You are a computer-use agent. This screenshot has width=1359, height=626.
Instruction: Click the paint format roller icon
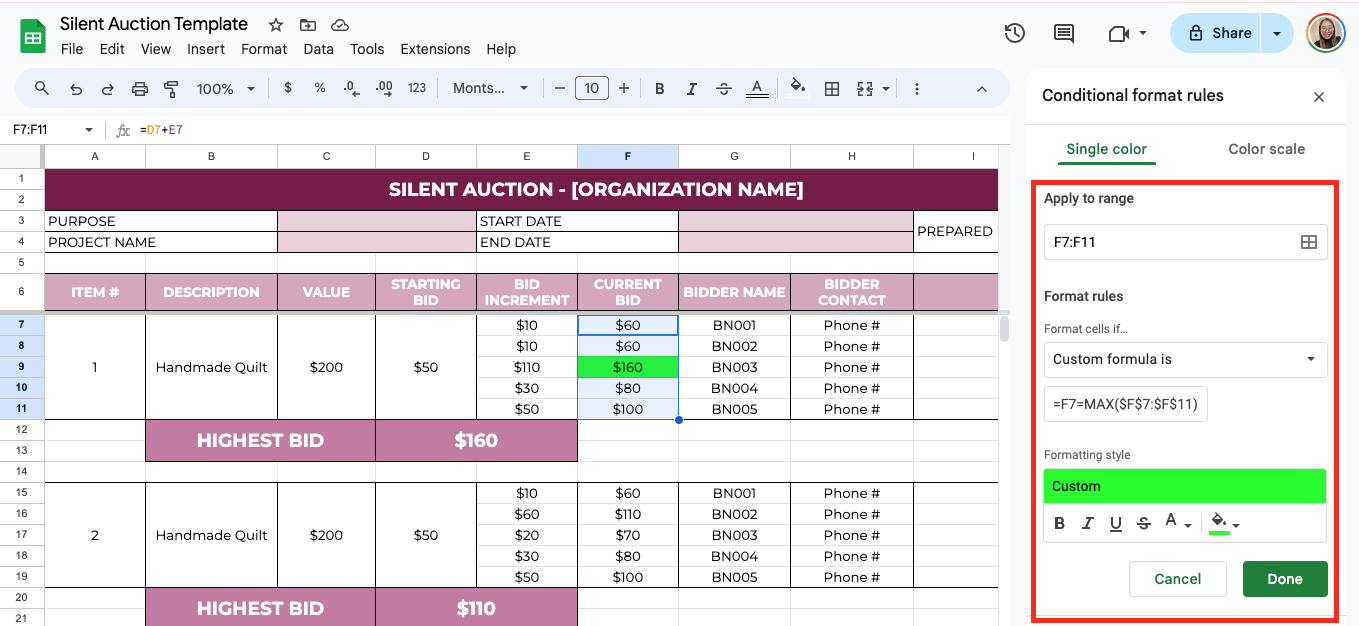click(170, 89)
